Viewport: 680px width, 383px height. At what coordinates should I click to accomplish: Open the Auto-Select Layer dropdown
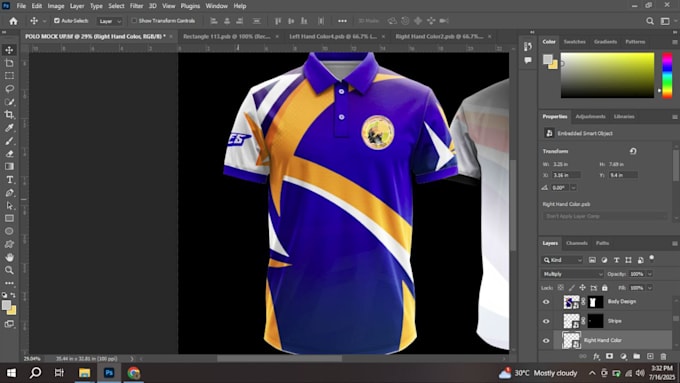point(110,21)
